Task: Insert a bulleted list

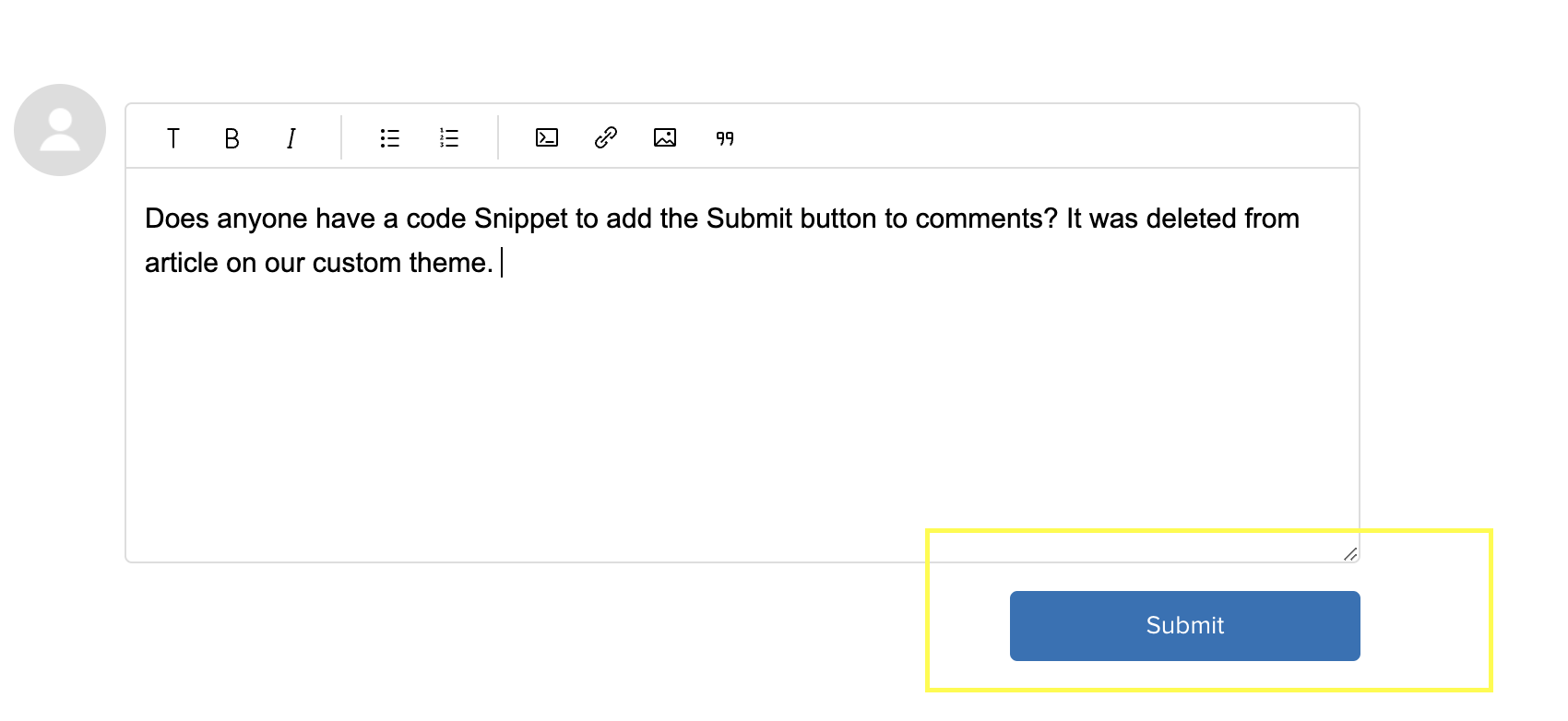Action: pyautogui.click(x=390, y=138)
